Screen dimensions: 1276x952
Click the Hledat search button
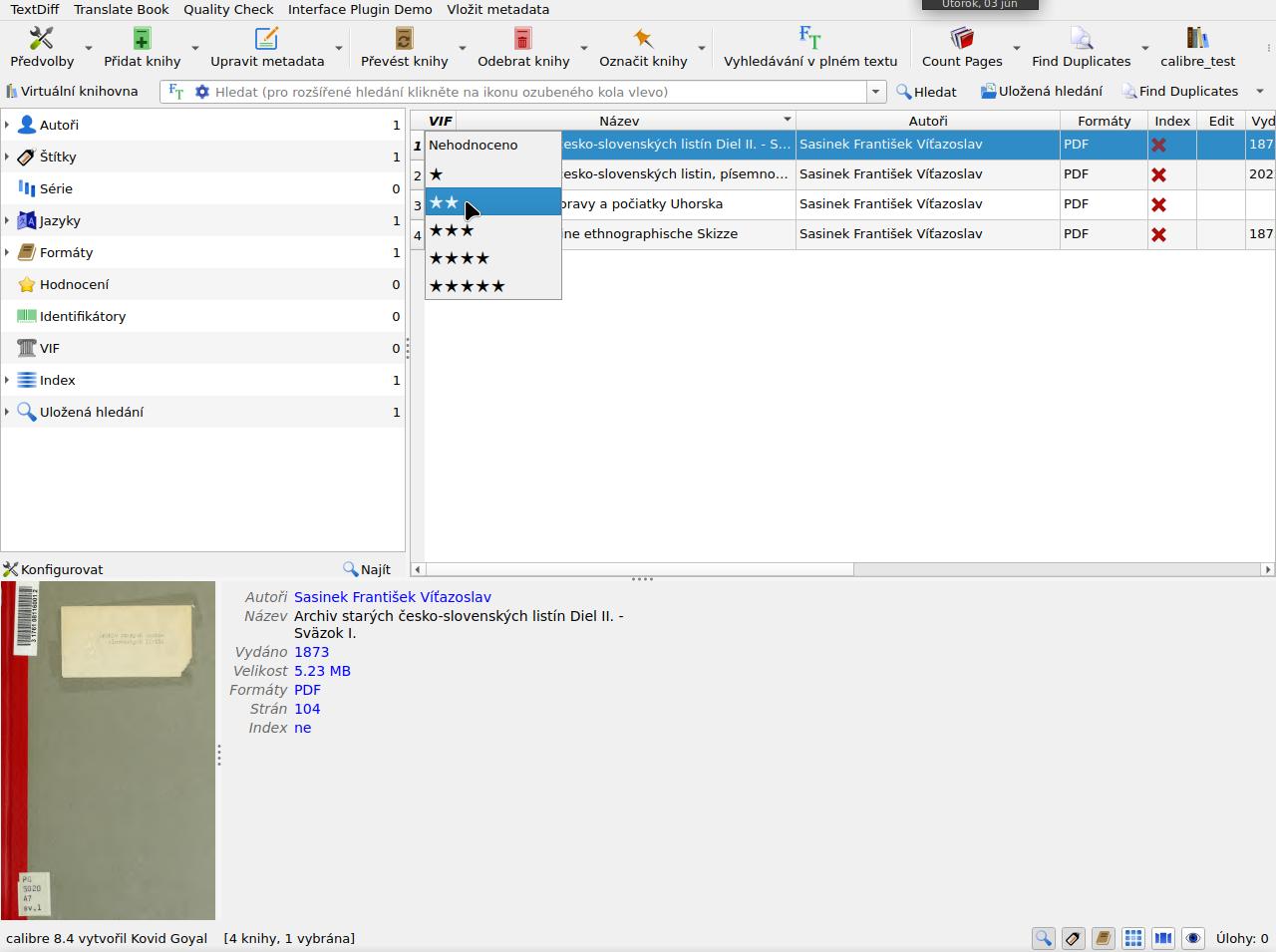point(926,92)
